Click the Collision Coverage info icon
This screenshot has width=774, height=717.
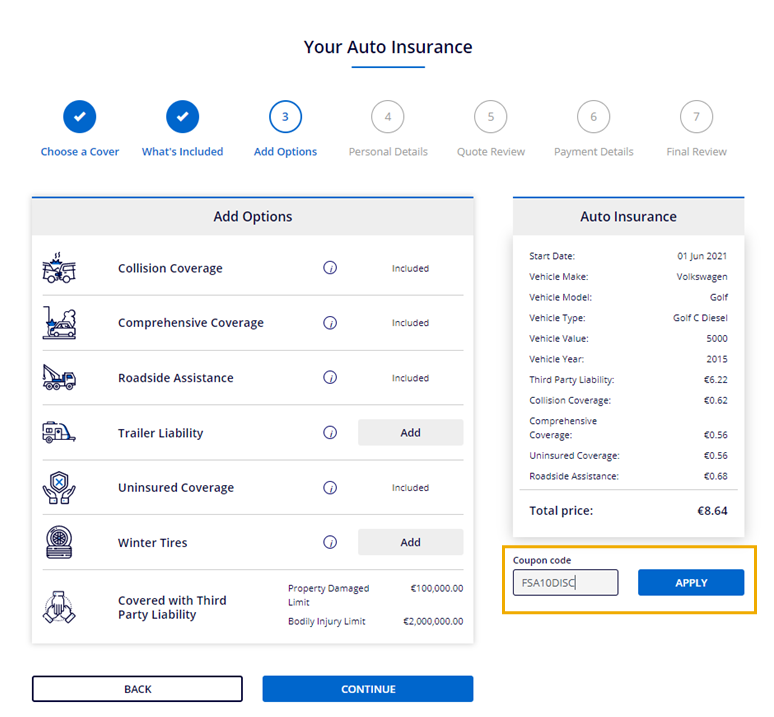(x=330, y=268)
